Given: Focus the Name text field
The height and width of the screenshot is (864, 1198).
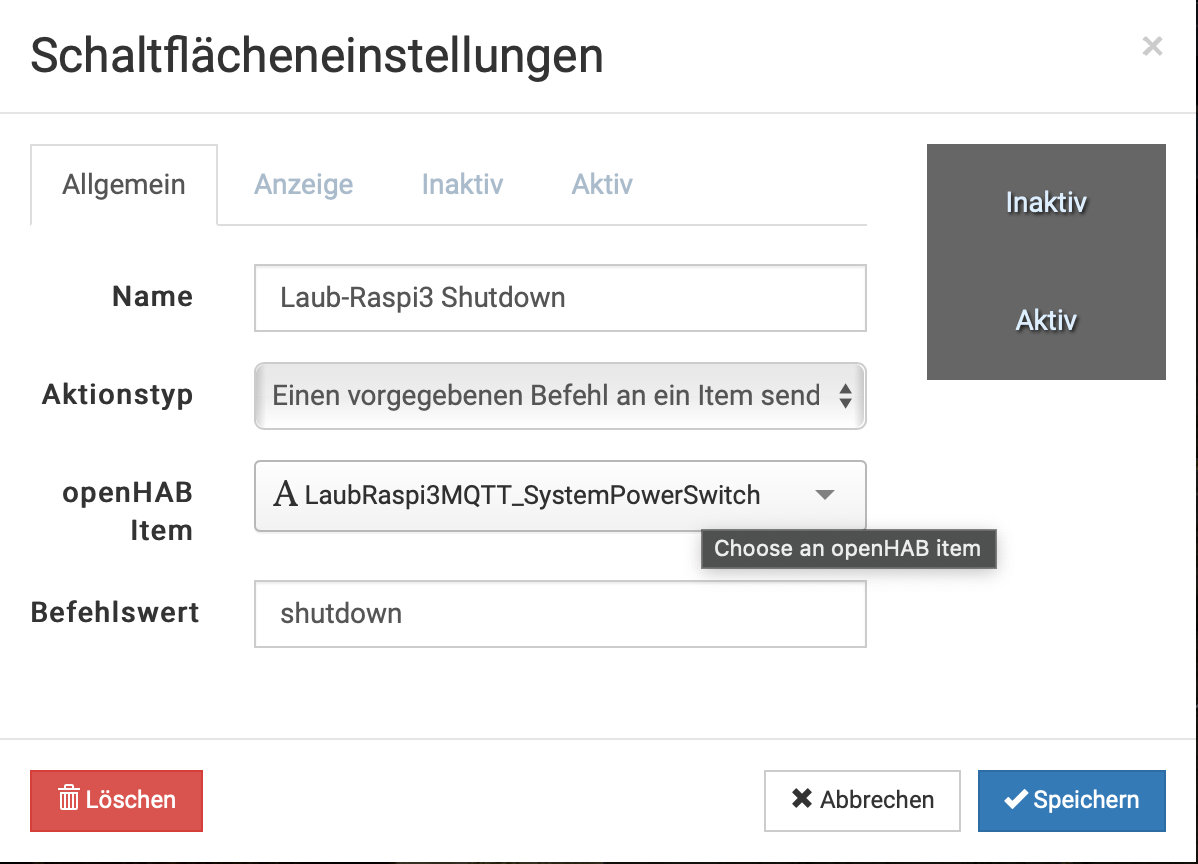Looking at the screenshot, I should [x=560, y=298].
